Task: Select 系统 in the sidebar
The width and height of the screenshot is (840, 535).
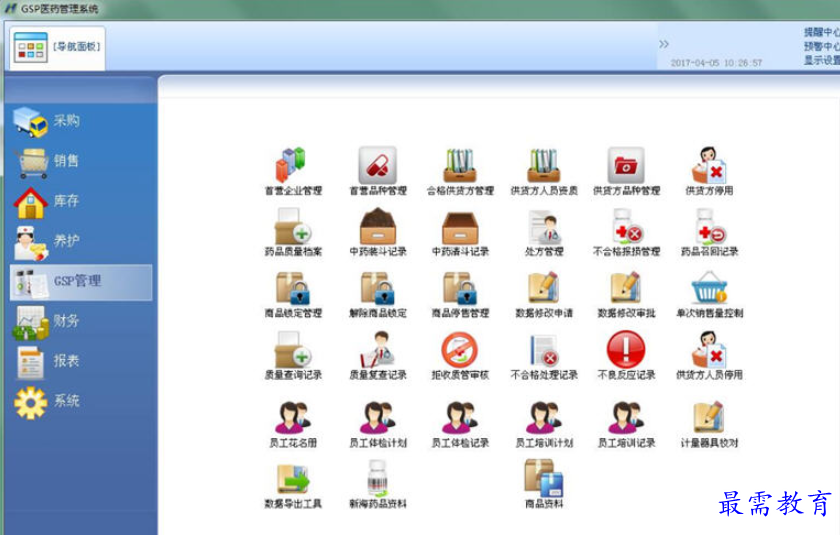Action: point(80,402)
